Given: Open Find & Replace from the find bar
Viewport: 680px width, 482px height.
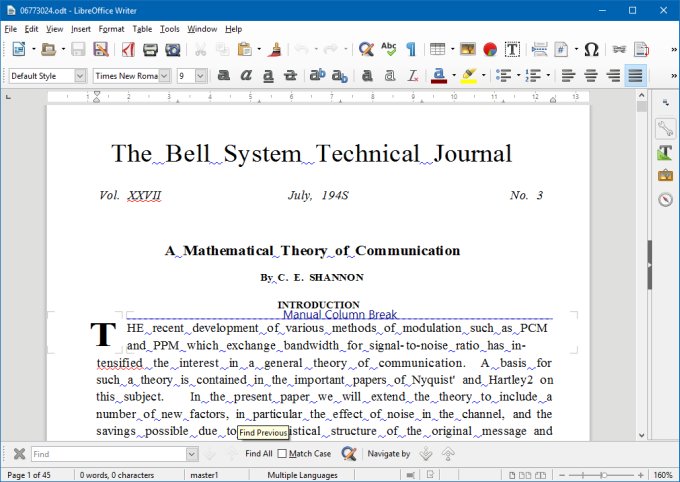Looking at the screenshot, I should (x=349, y=454).
